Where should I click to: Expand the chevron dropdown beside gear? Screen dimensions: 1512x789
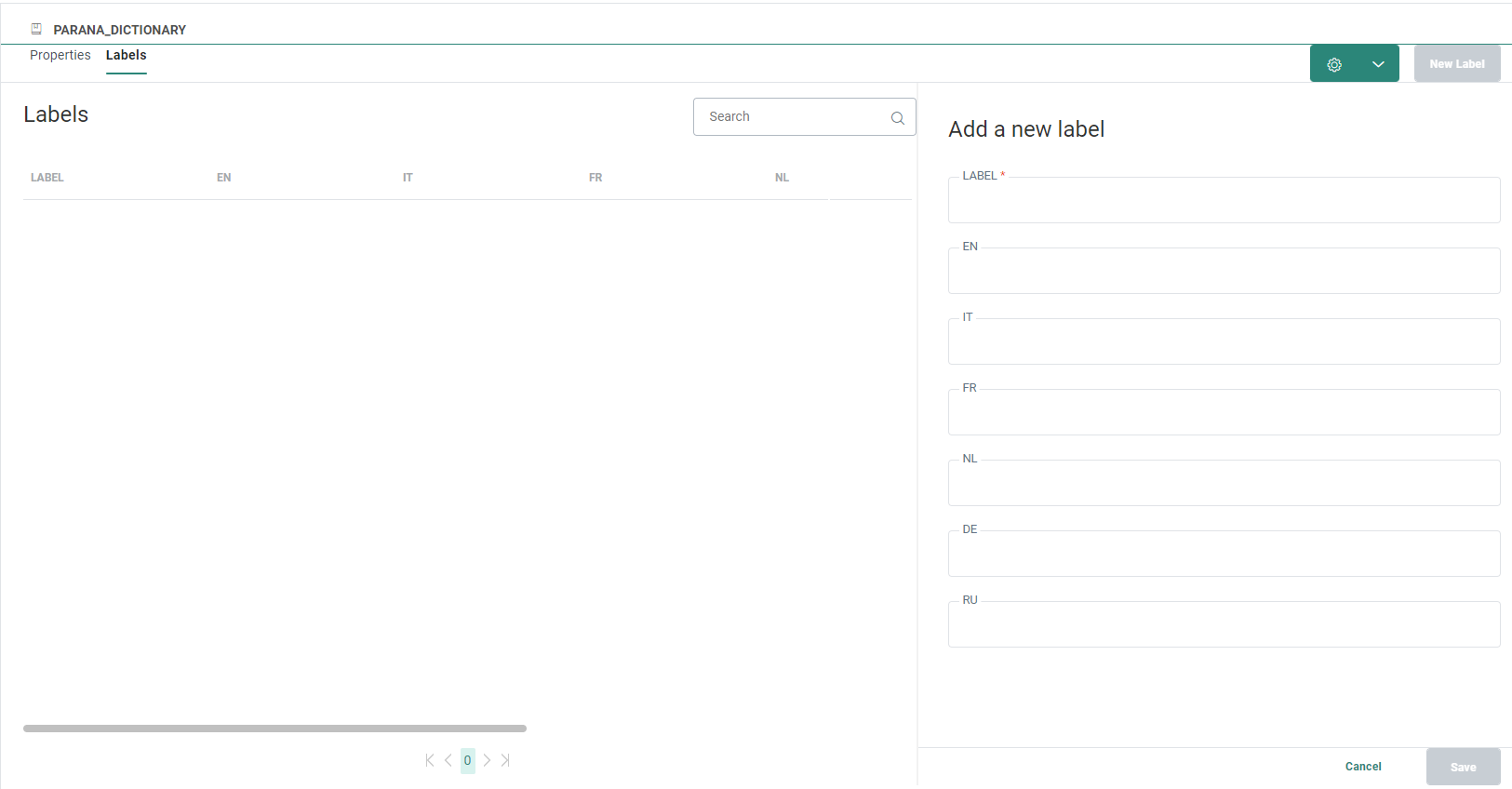[1378, 64]
